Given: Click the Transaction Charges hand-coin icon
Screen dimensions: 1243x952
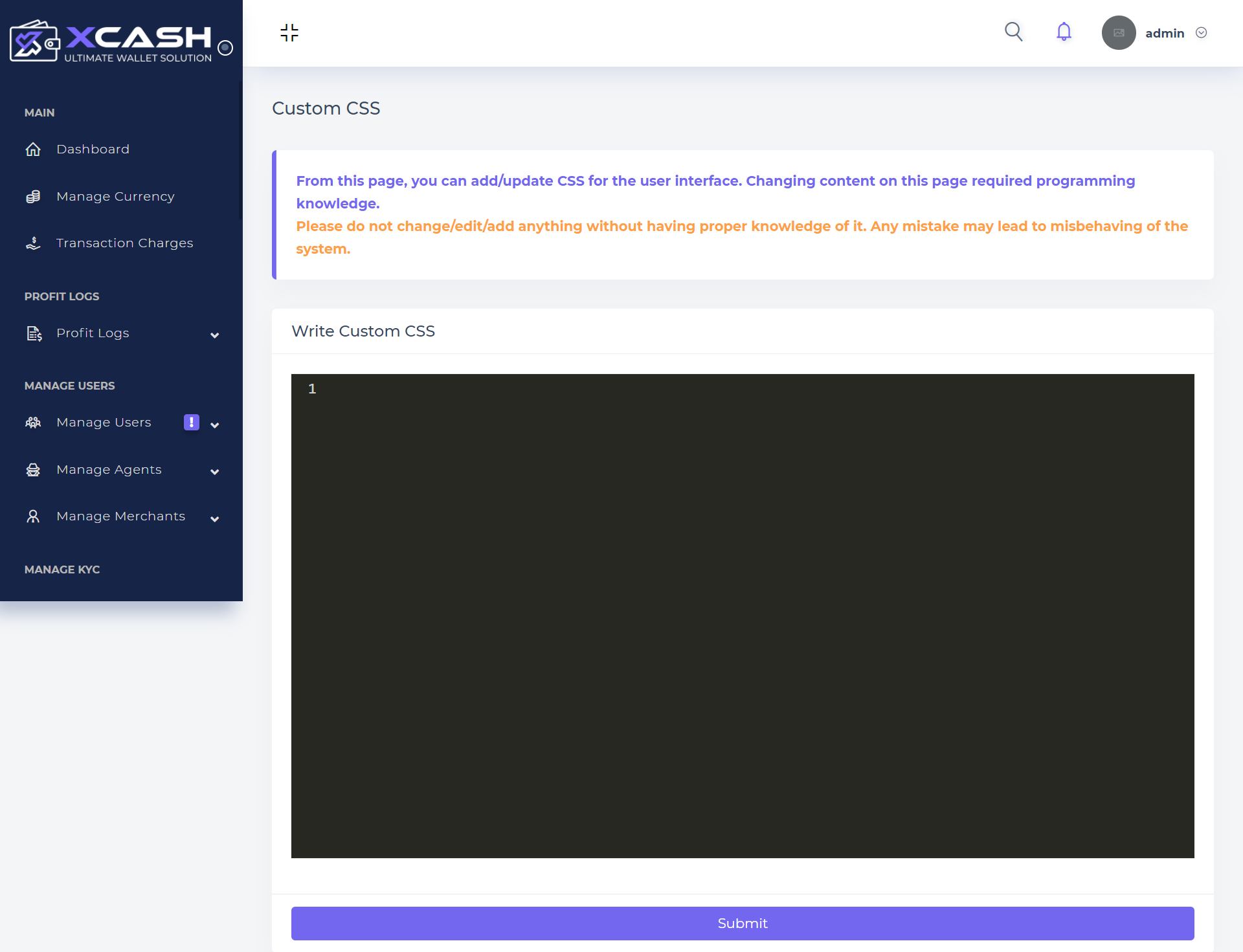Looking at the screenshot, I should pyautogui.click(x=33, y=243).
